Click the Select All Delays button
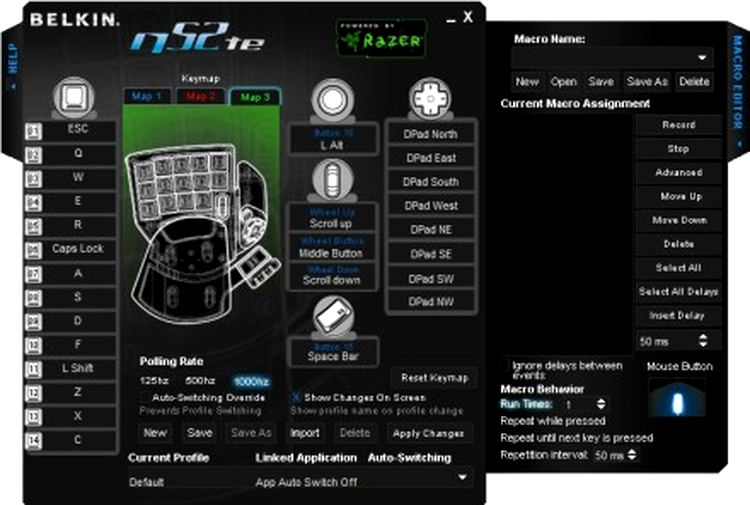 pos(679,292)
